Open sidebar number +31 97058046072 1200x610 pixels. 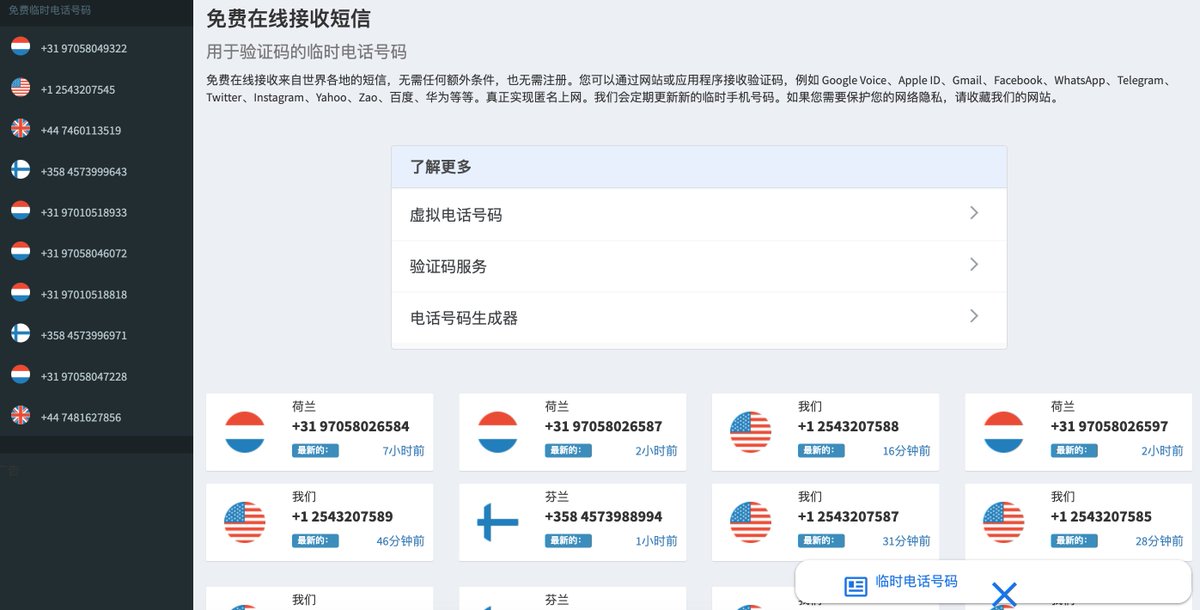tap(84, 253)
